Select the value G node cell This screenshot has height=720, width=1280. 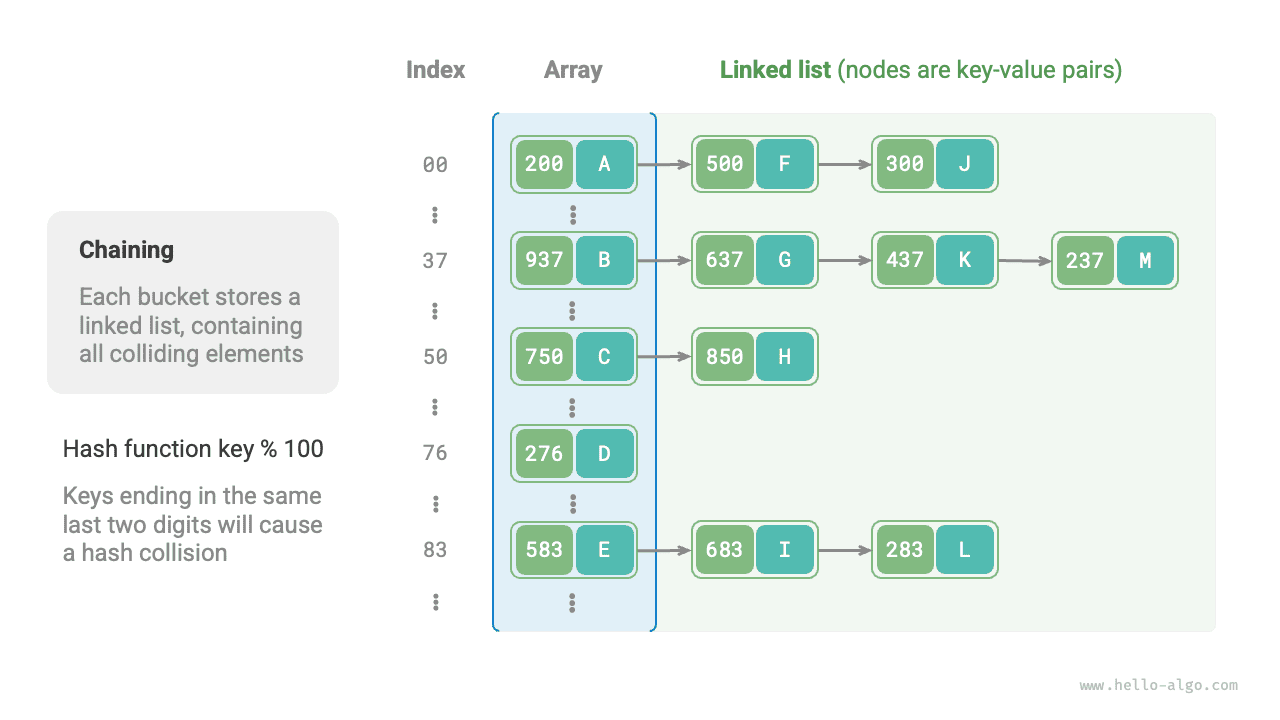click(785, 260)
